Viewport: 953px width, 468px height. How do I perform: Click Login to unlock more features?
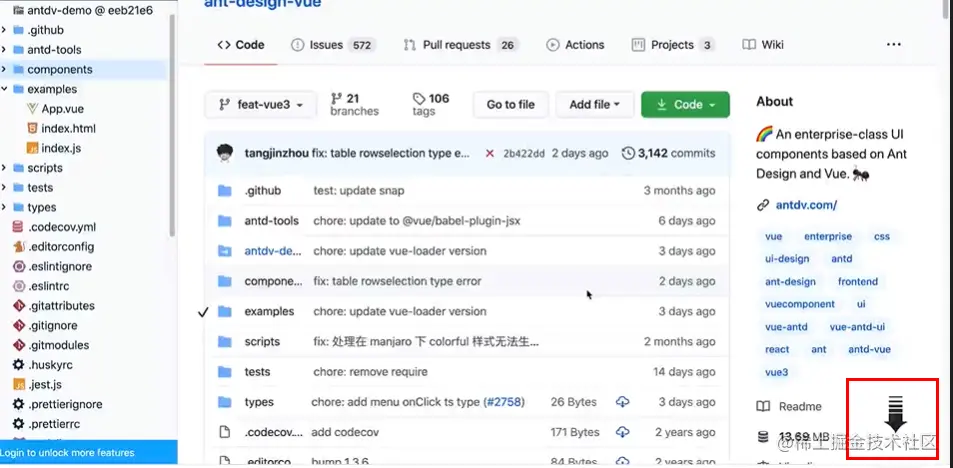coord(67,453)
